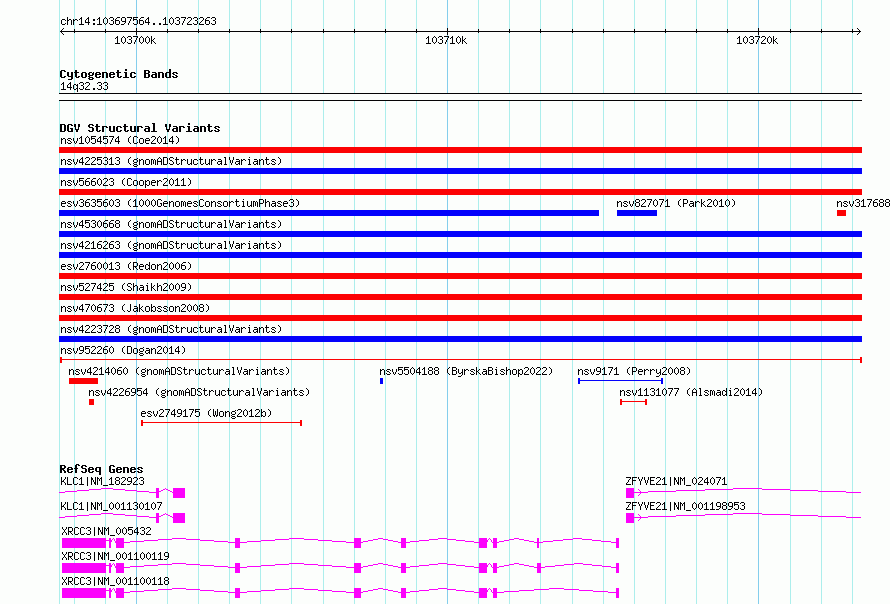Click the right arrow of the ruler
This screenshot has height=604, width=890.
point(858,31)
